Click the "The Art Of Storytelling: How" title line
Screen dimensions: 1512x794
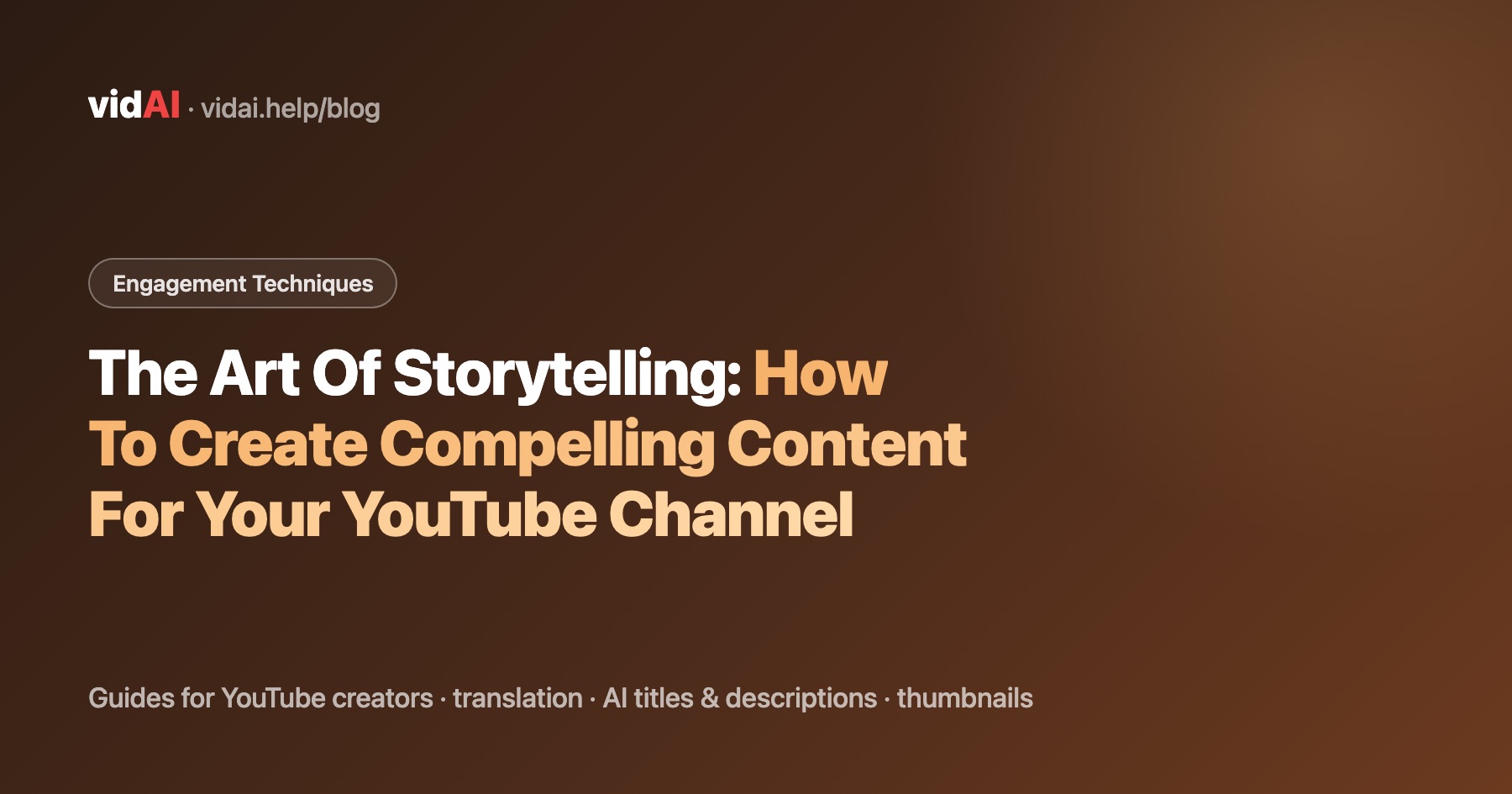(488, 374)
